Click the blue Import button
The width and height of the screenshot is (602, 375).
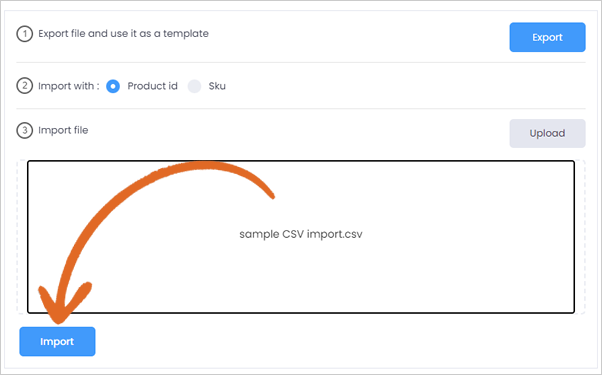tap(57, 342)
